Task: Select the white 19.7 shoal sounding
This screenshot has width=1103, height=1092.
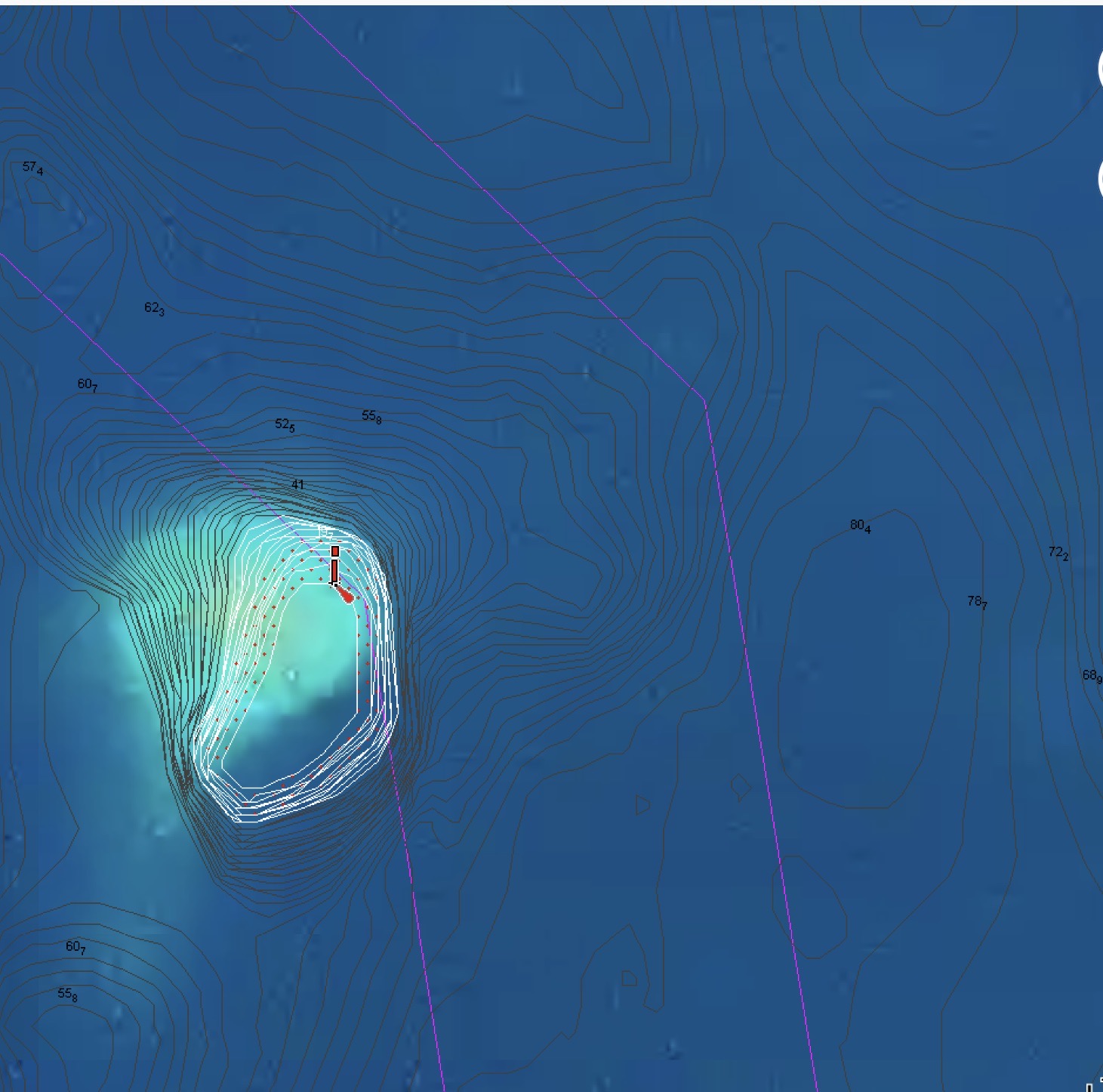Action: pos(325,532)
